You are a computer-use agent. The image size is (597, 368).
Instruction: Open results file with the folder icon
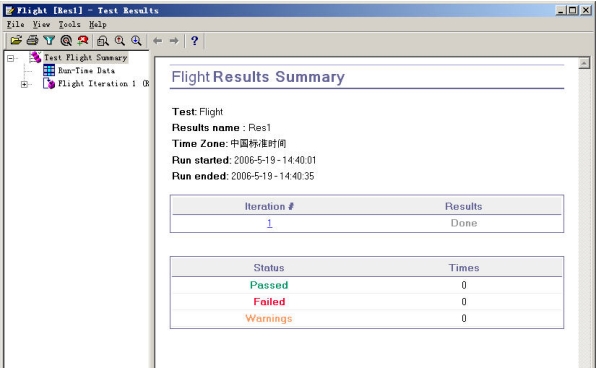point(16,40)
